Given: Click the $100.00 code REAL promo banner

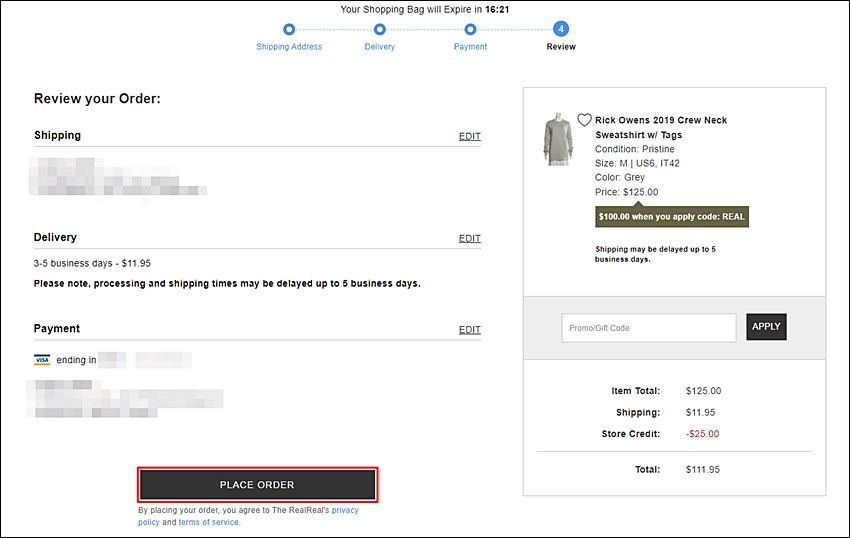Looking at the screenshot, I should [672, 216].
